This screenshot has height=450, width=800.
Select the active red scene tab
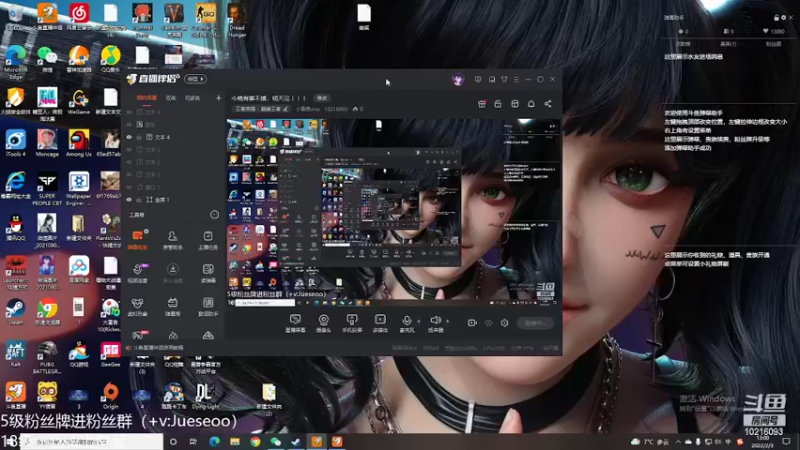point(146,98)
